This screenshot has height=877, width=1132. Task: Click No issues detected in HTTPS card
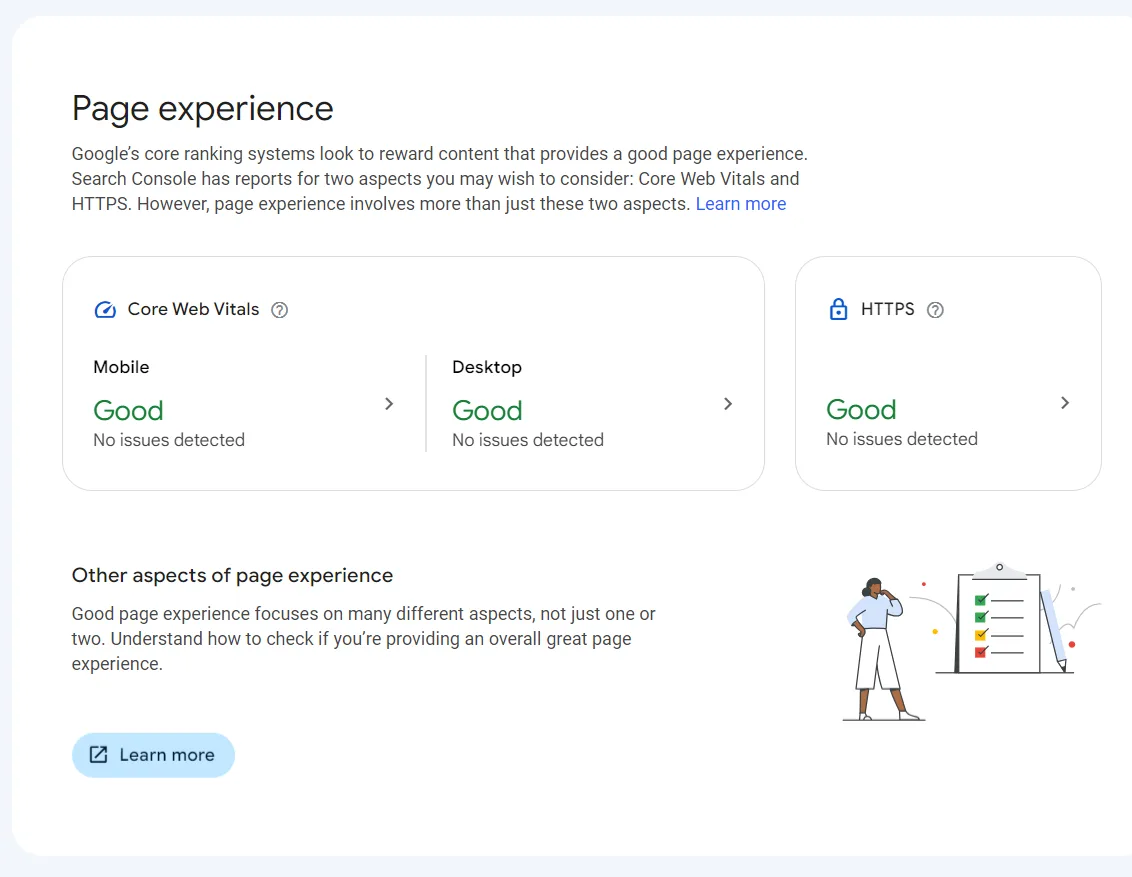(x=902, y=439)
